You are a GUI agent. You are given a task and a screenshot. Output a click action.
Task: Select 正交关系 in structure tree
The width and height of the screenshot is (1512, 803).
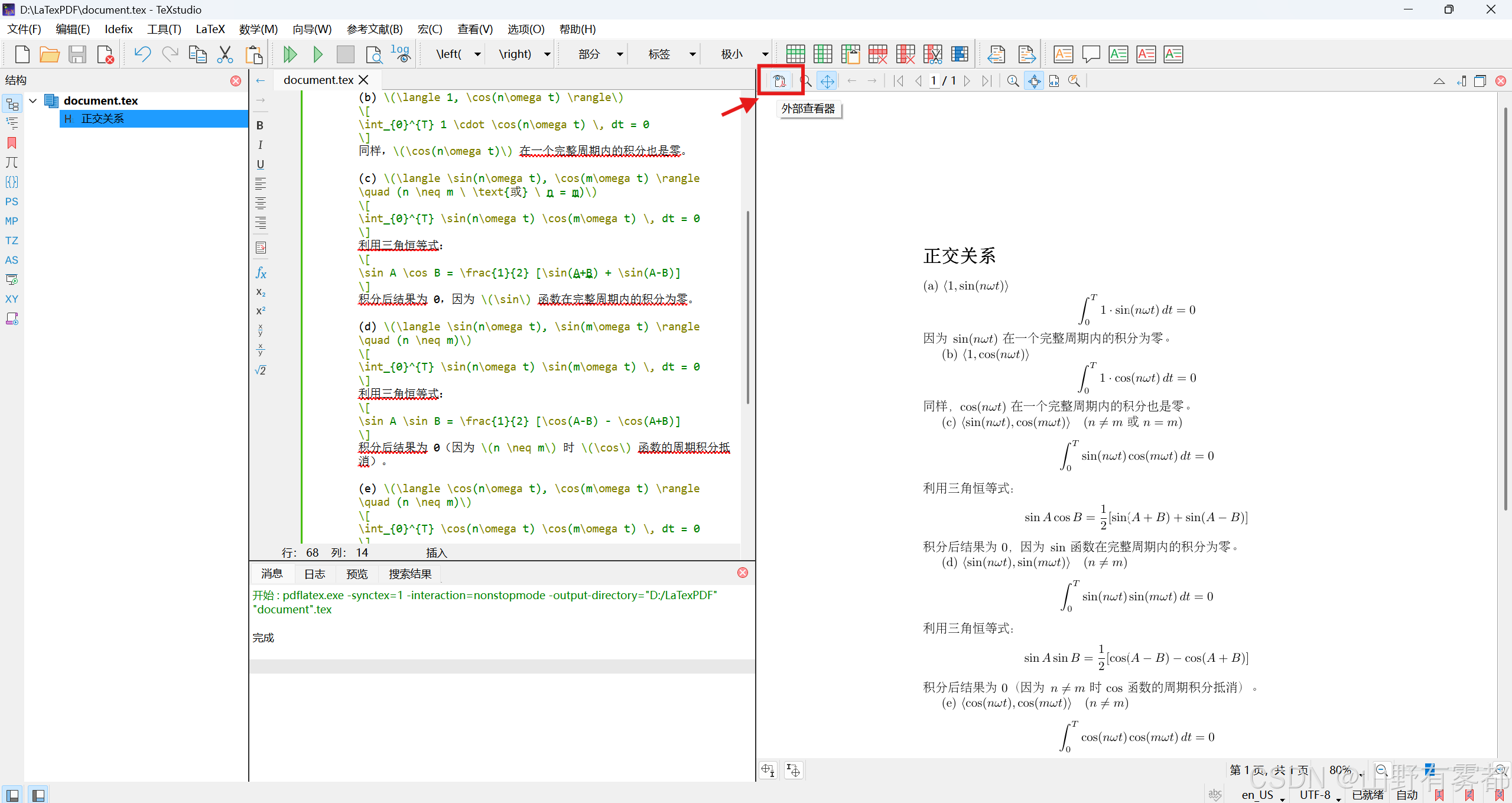coord(103,119)
